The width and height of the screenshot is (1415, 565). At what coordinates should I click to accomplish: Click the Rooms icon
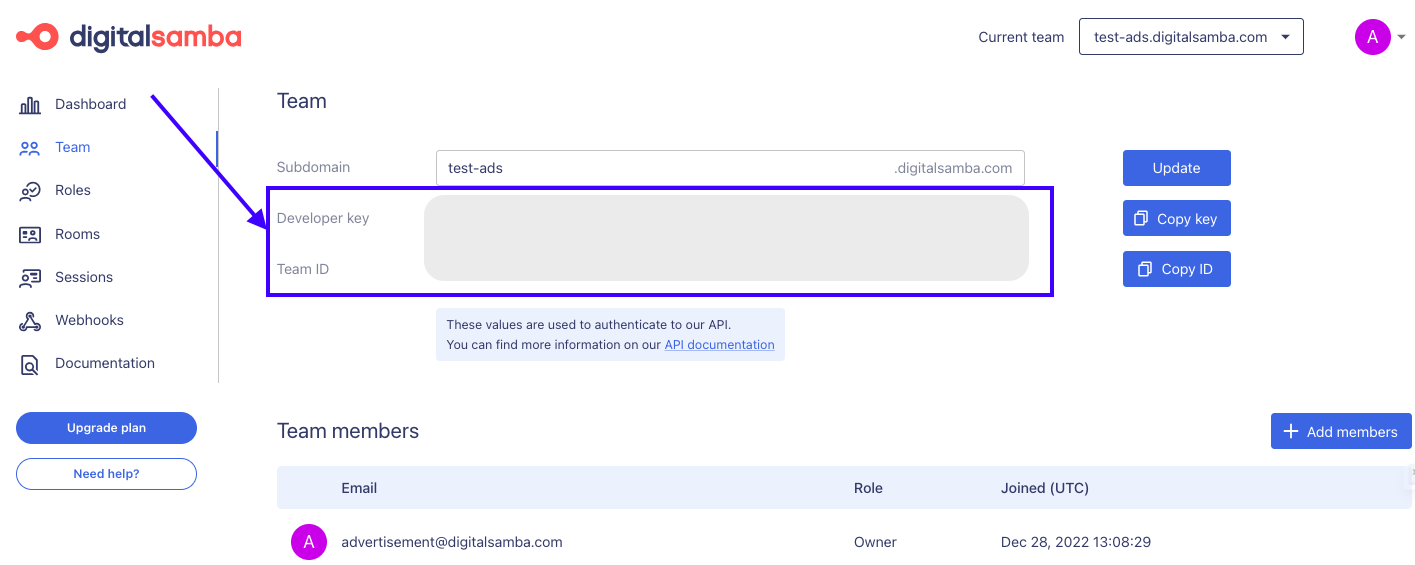(x=30, y=234)
